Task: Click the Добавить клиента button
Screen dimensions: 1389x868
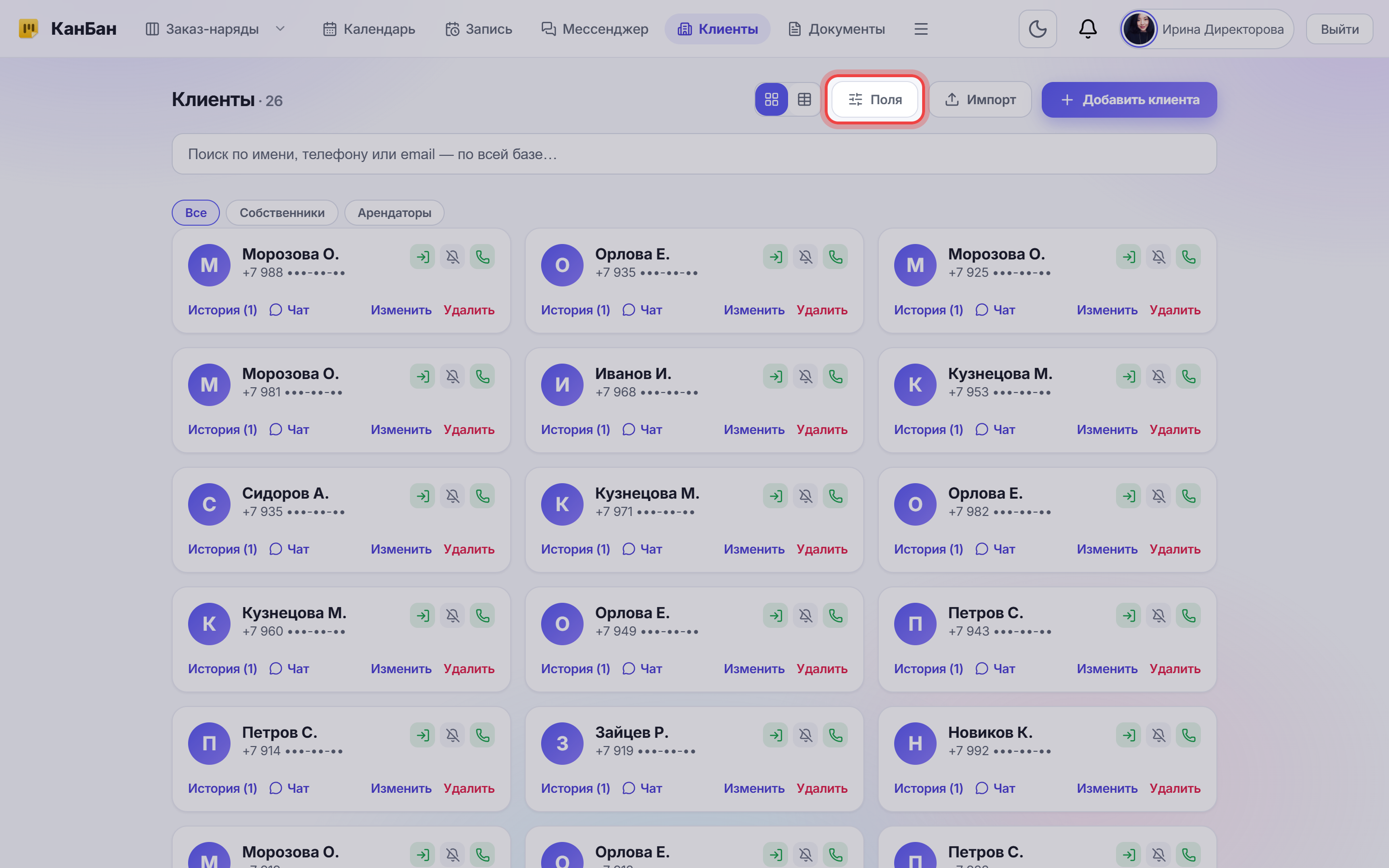Action: [x=1129, y=99]
